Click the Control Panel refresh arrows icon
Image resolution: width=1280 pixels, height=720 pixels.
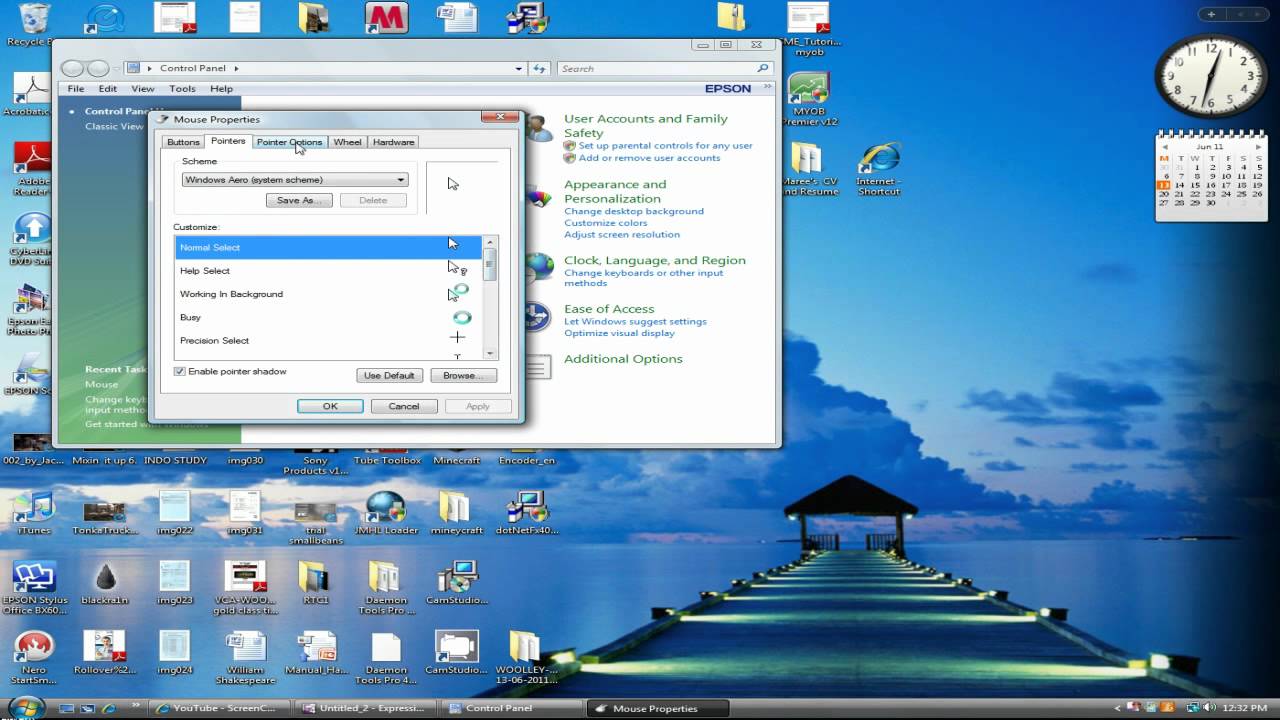(x=539, y=69)
